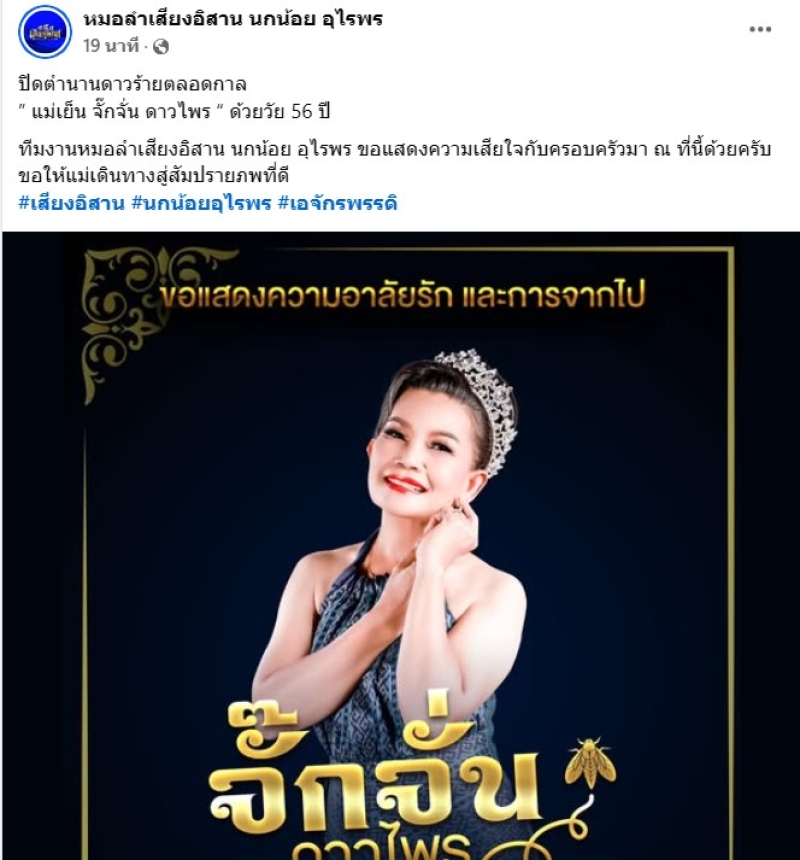Open the page name หมอลำเสียงอิสาน นกน้อย อุไรพร

[x=233, y=20]
